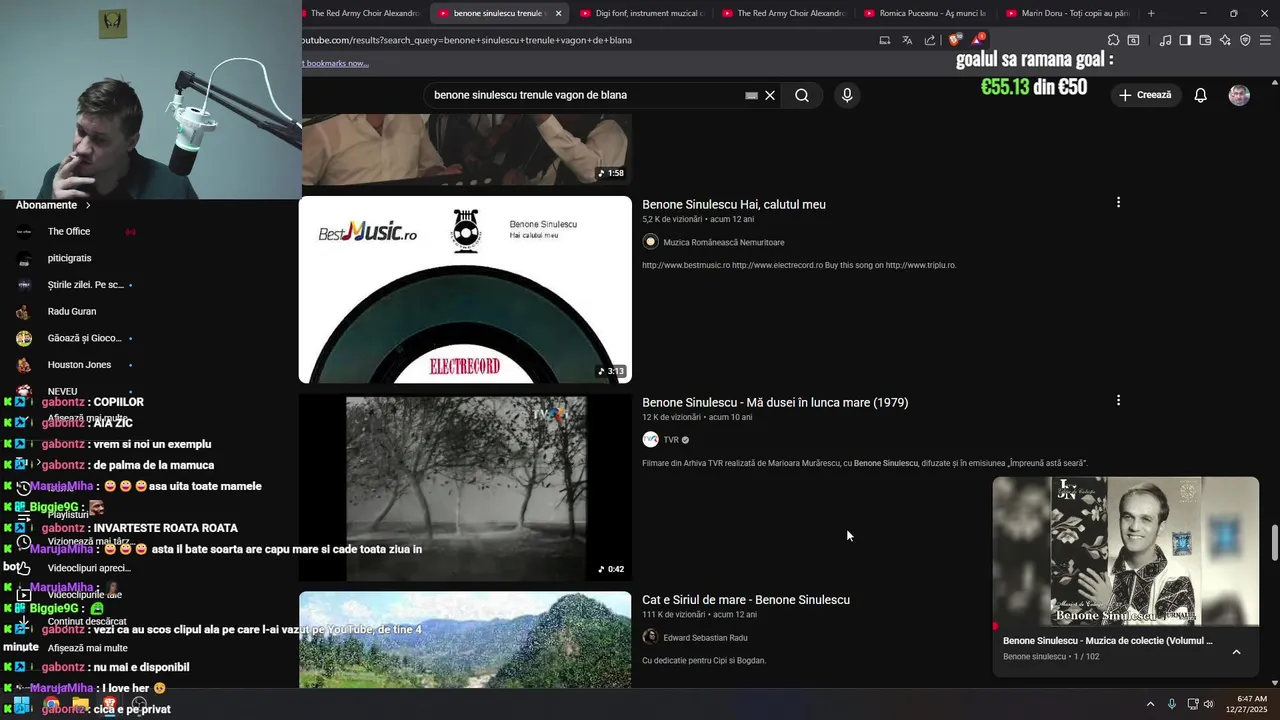This screenshot has height=720, width=1280.
Task: Start voice search with microphone icon
Action: (847, 95)
